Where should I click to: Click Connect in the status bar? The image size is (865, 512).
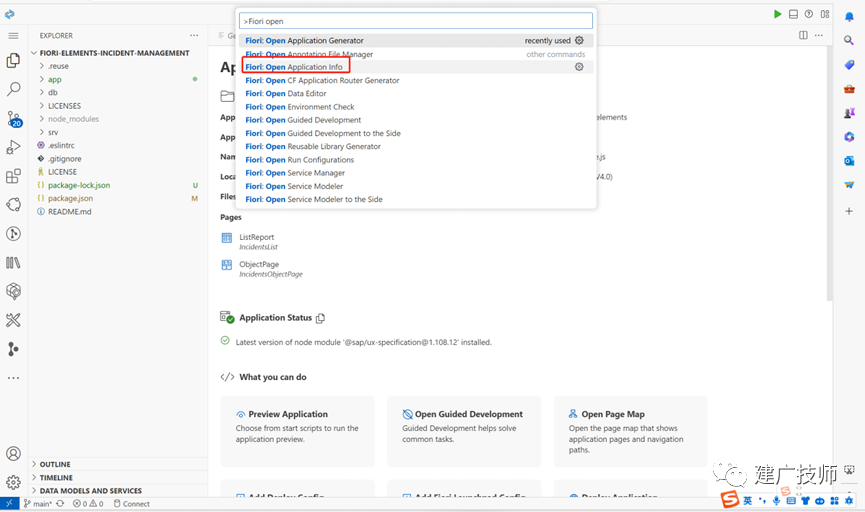tap(131, 504)
